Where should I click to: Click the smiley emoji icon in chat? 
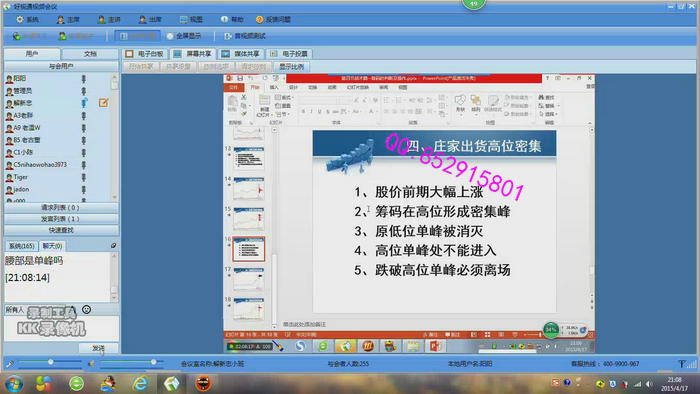(87, 309)
